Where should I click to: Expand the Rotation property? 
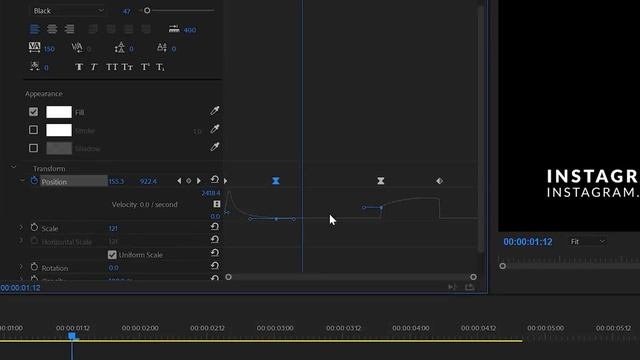click(x=21, y=267)
